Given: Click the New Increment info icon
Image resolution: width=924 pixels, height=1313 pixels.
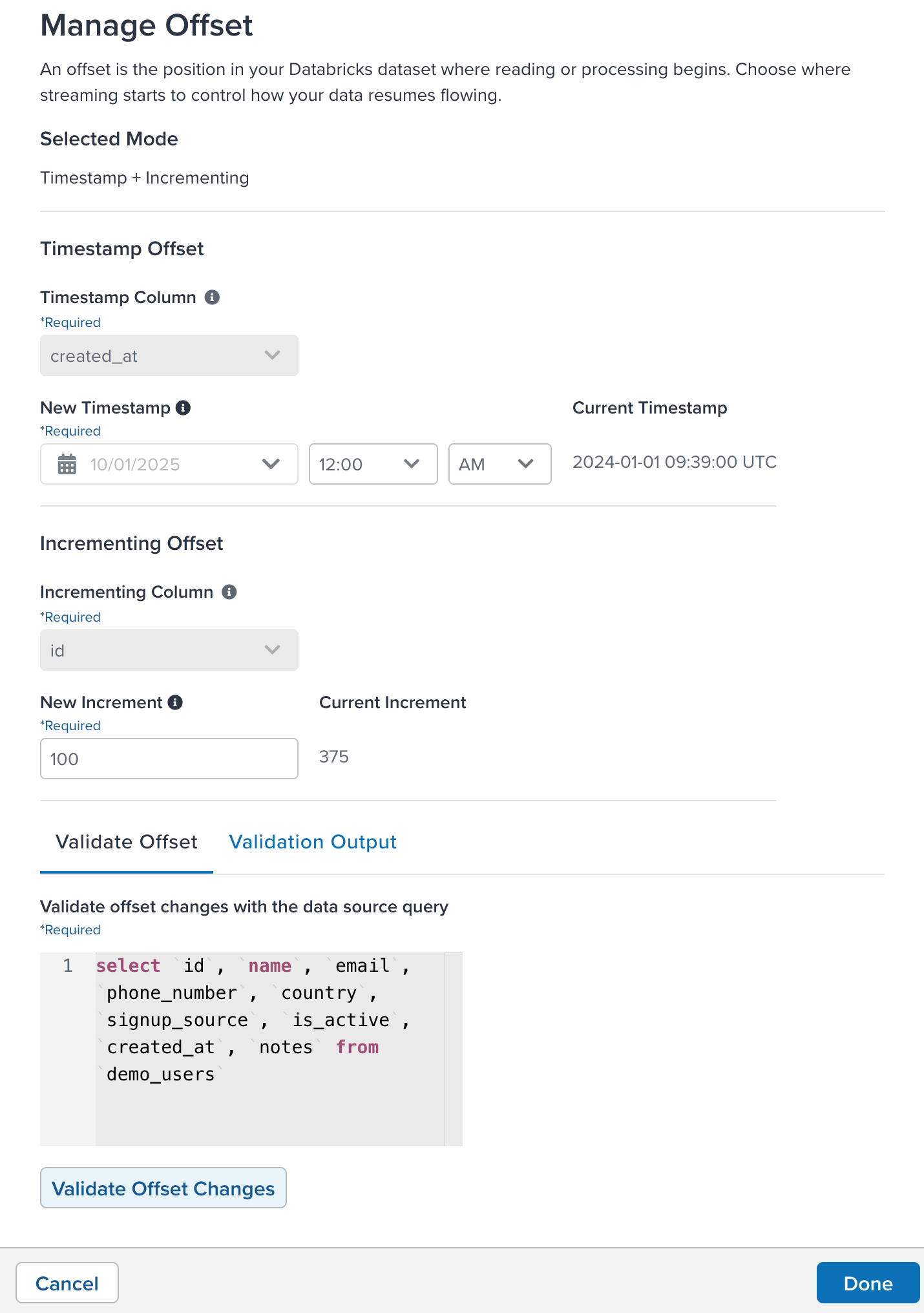Looking at the screenshot, I should point(175,702).
